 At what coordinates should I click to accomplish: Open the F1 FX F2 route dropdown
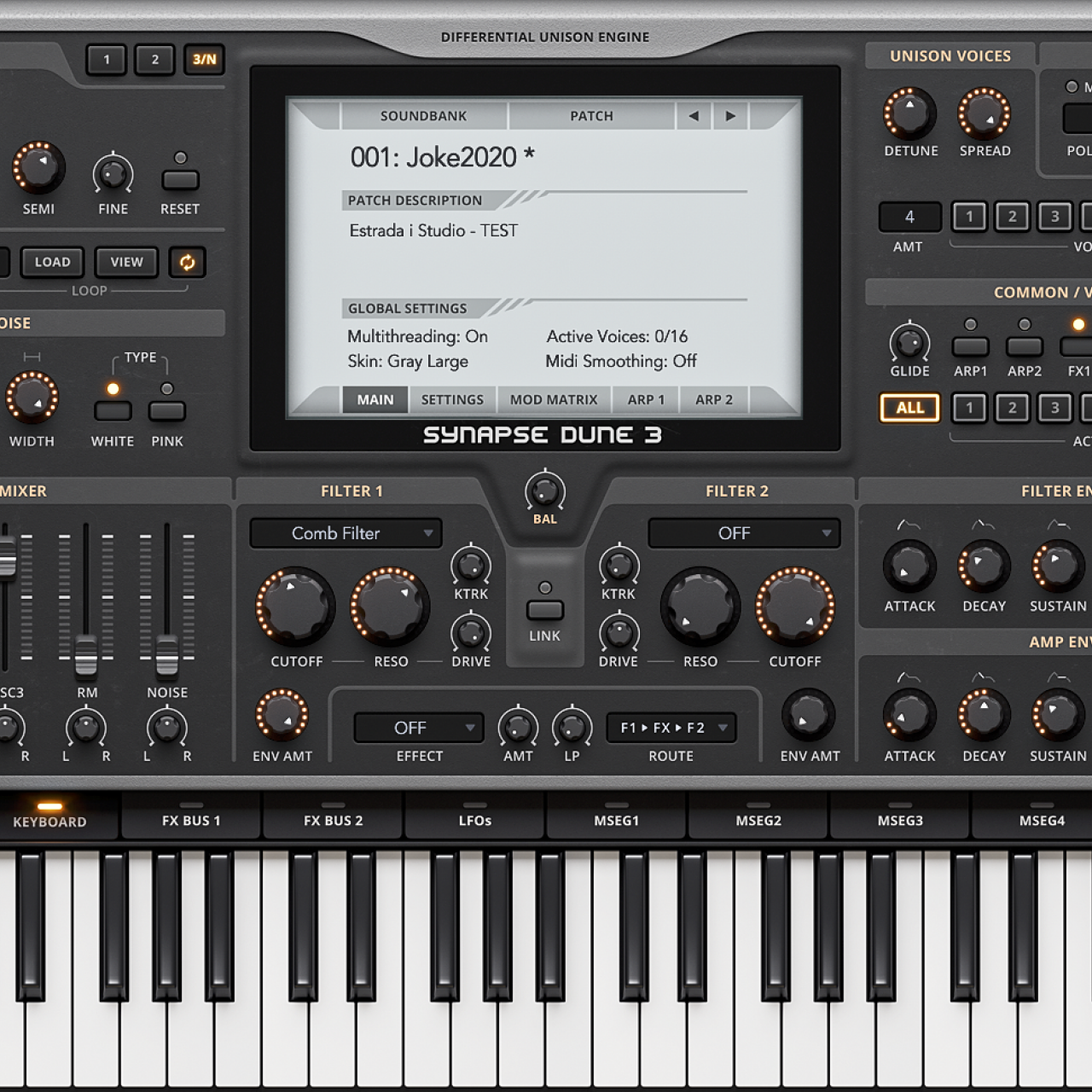pos(671,728)
